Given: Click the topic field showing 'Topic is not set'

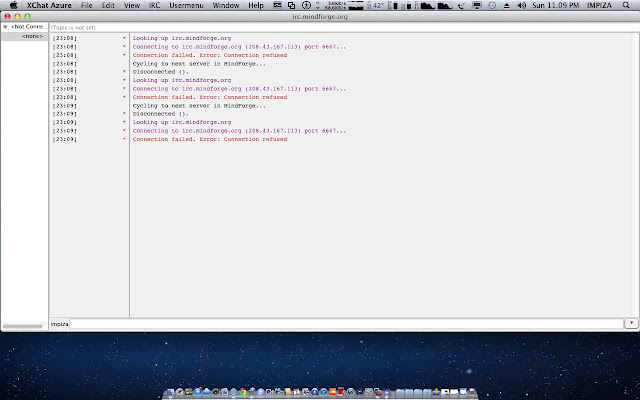Looking at the screenshot, I should [344, 27].
